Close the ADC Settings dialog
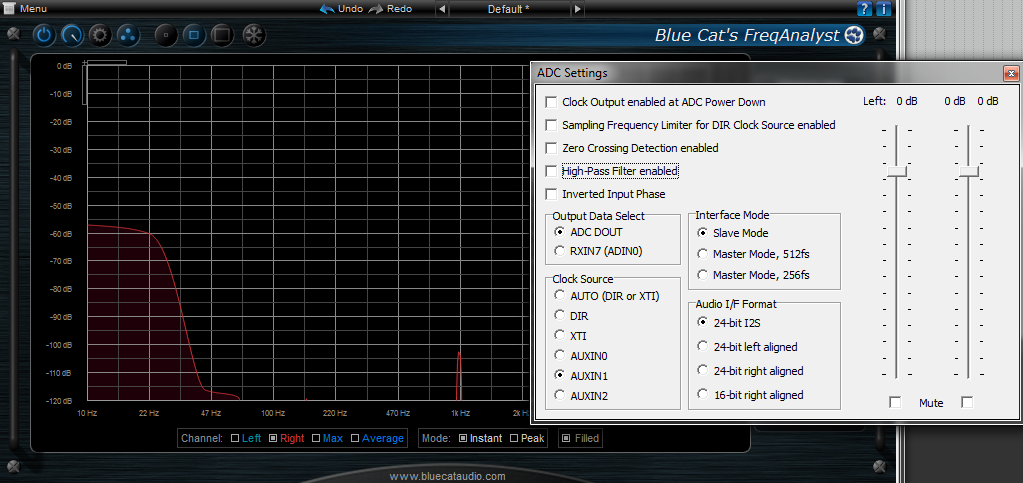The height and width of the screenshot is (483, 1023). tap(1010, 73)
